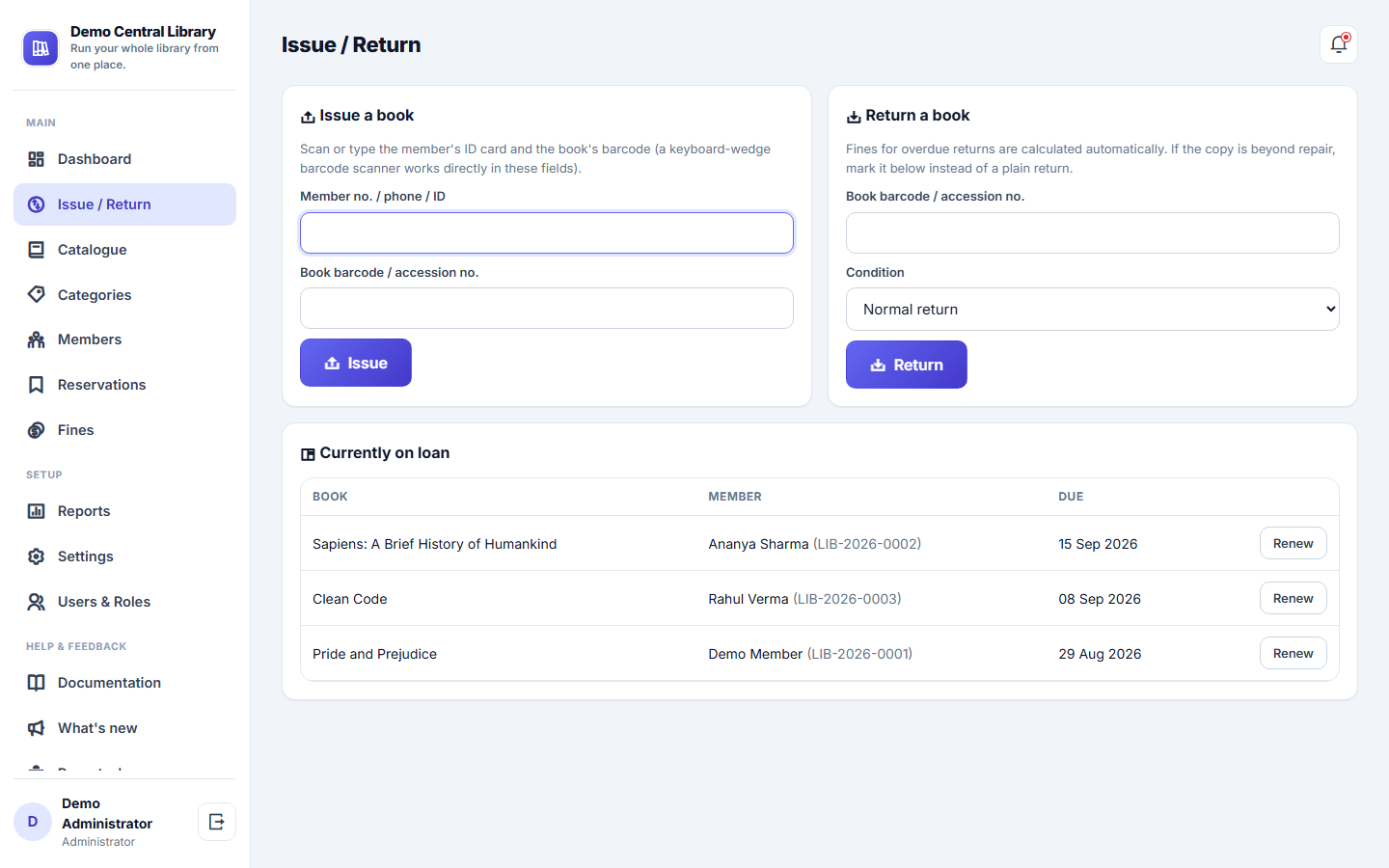Open the Condition dropdown showing Normal return
Screen dimensions: 1389x868
(x=1092, y=310)
